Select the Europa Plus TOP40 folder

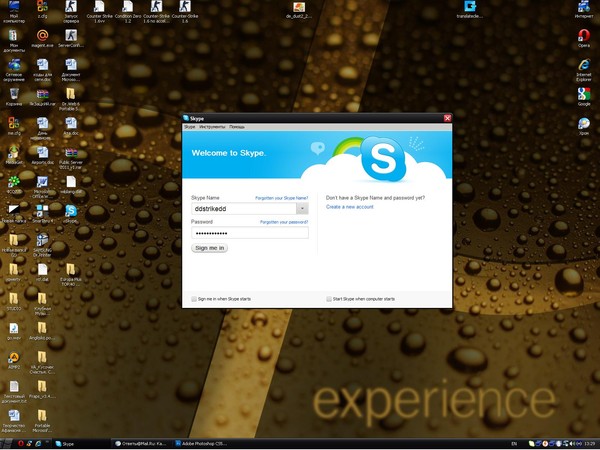coord(71,275)
